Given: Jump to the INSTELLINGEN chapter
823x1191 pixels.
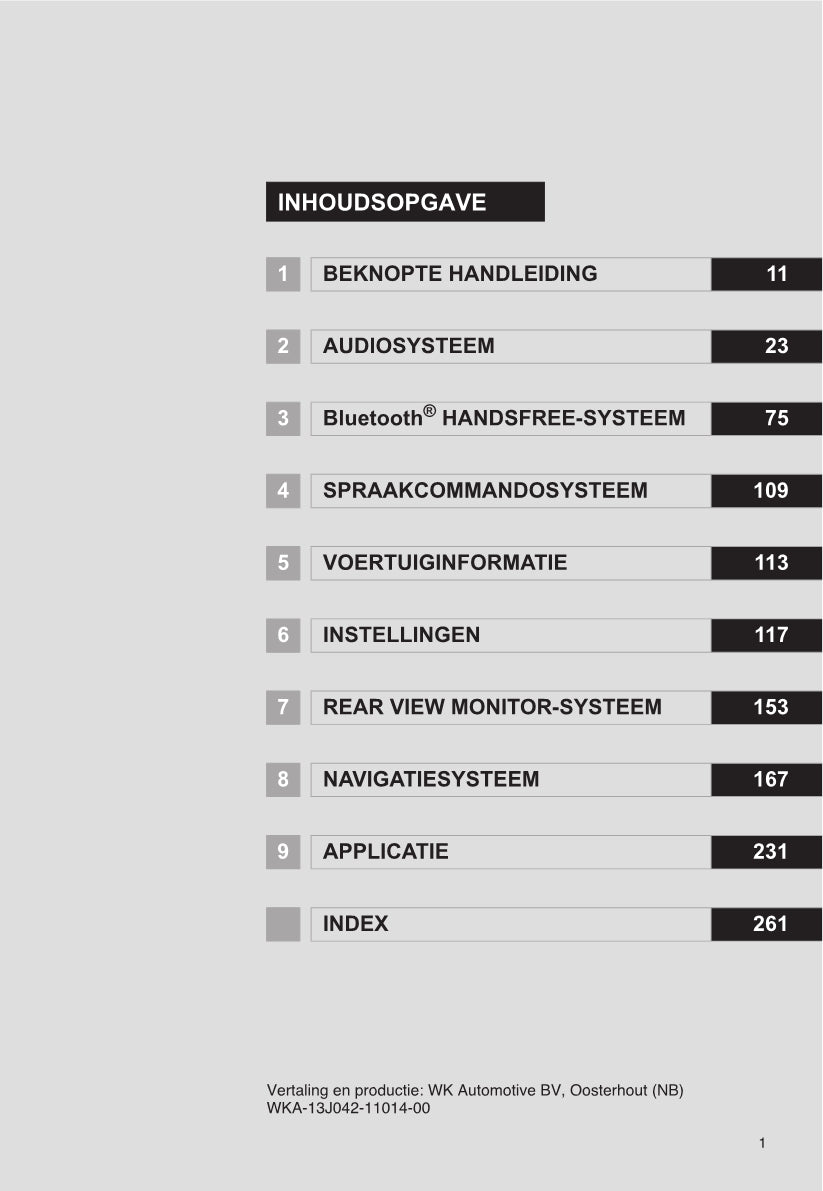Looking at the screenshot, I should (401, 635).
